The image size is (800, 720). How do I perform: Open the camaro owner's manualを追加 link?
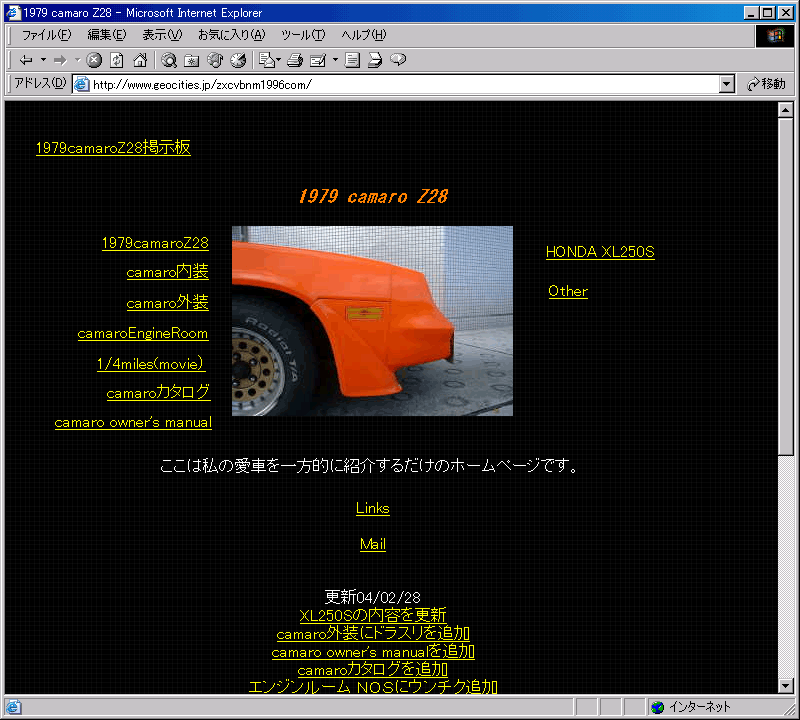coord(373,652)
